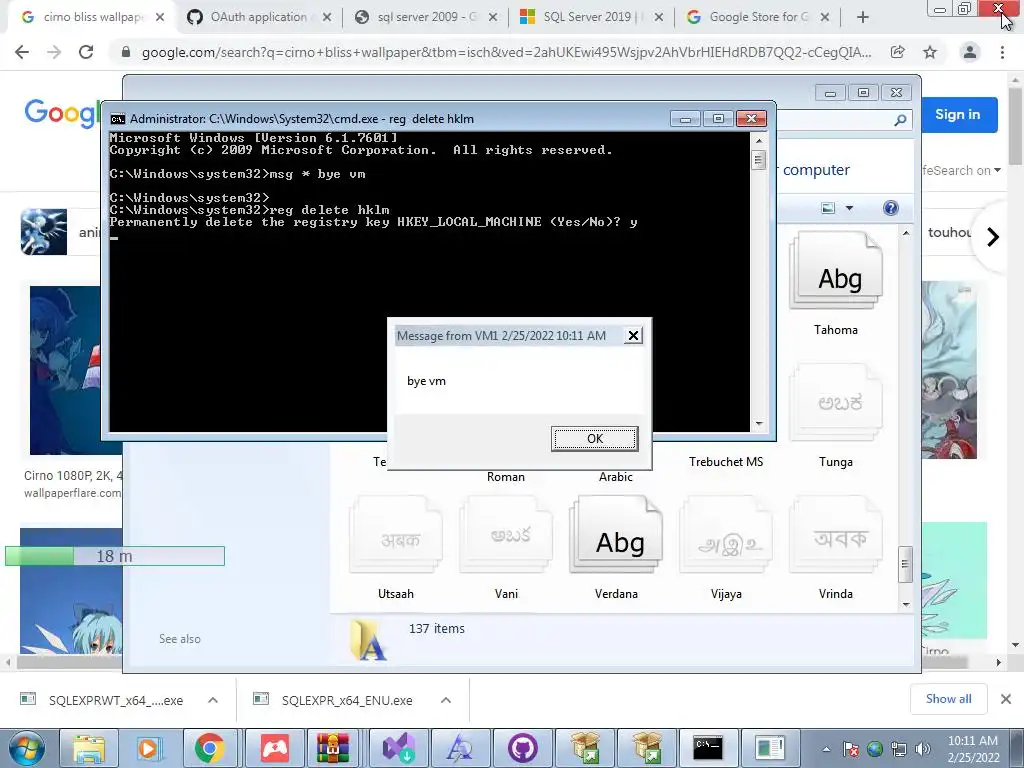The width and height of the screenshot is (1024, 768).
Task: Reload the Chrome page
Action: point(86,52)
